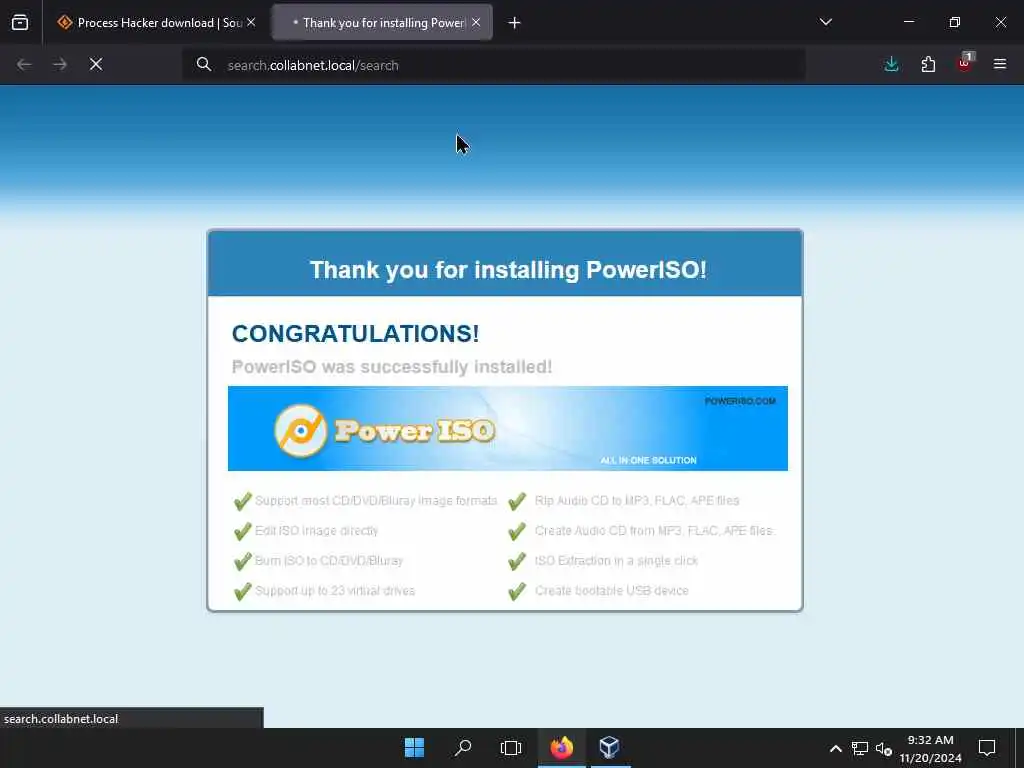
Task: Open the notification center icon
Action: click(x=987, y=748)
